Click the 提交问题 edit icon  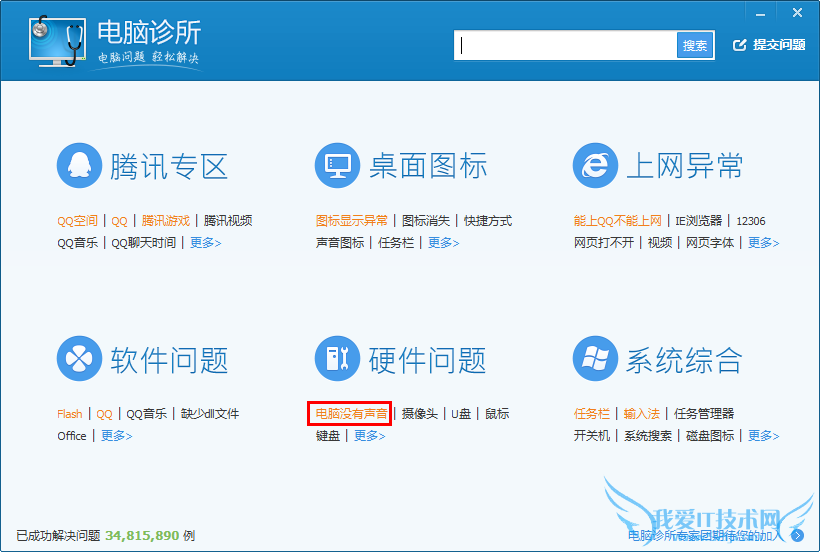(739, 45)
